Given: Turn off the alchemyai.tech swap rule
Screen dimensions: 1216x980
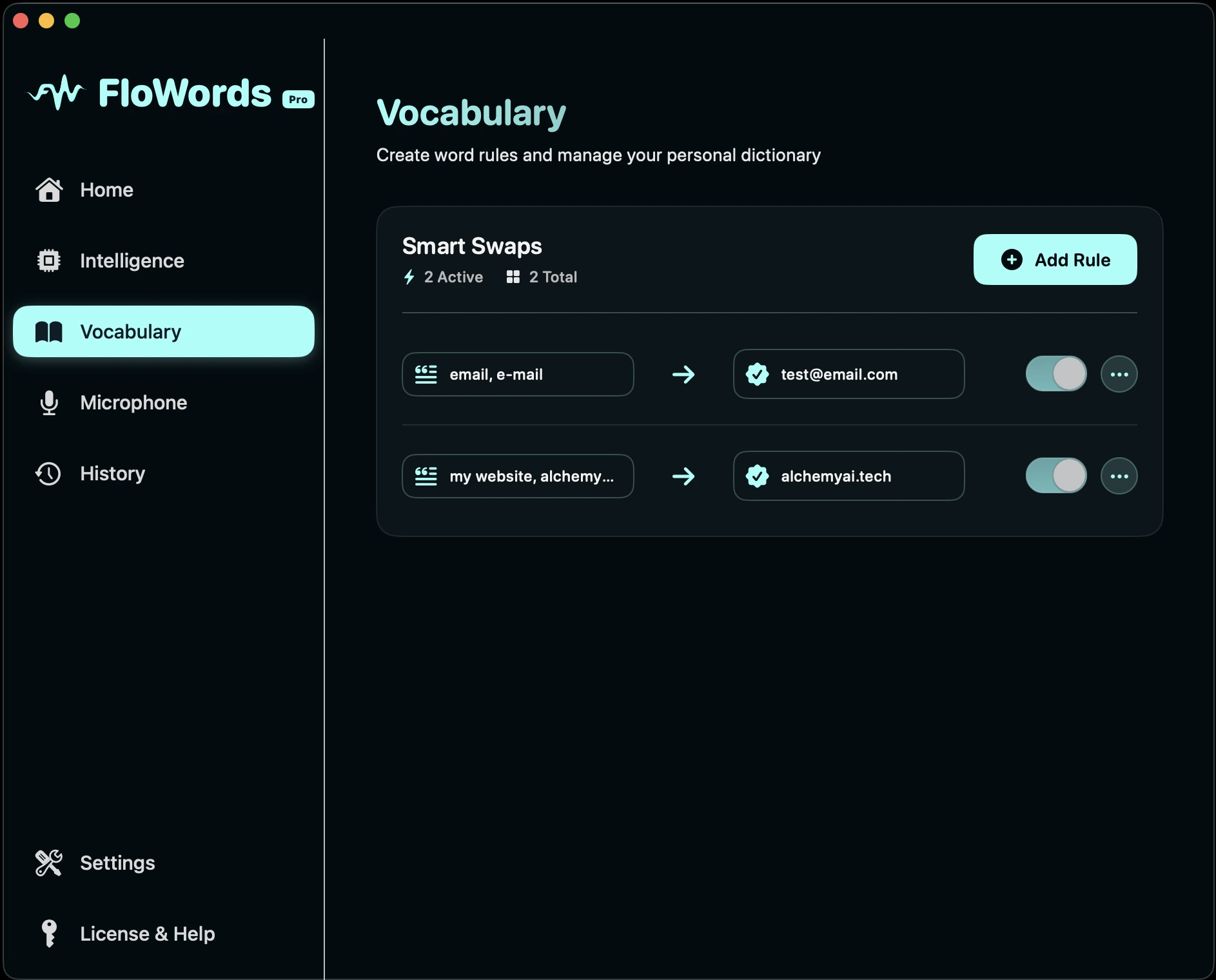Looking at the screenshot, I should click(1055, 476).
